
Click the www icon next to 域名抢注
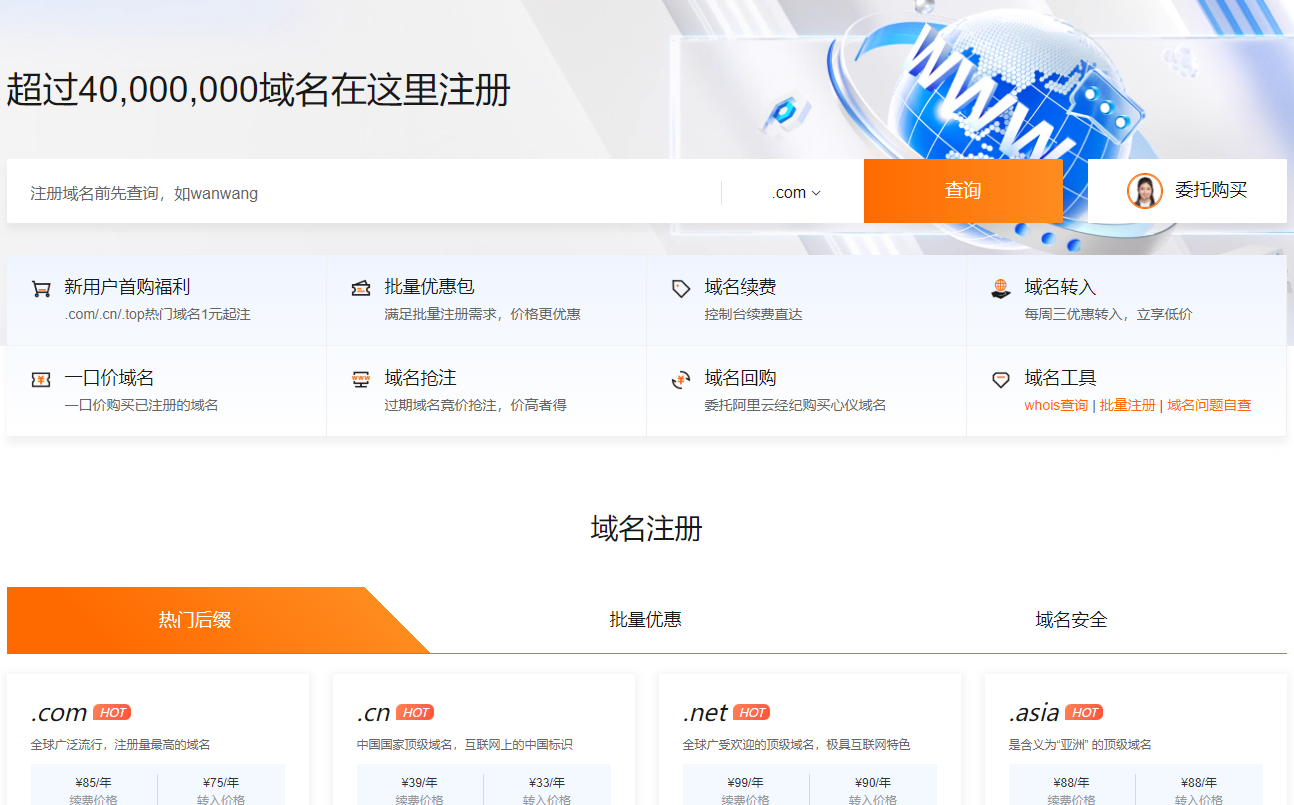click(361, 380)
